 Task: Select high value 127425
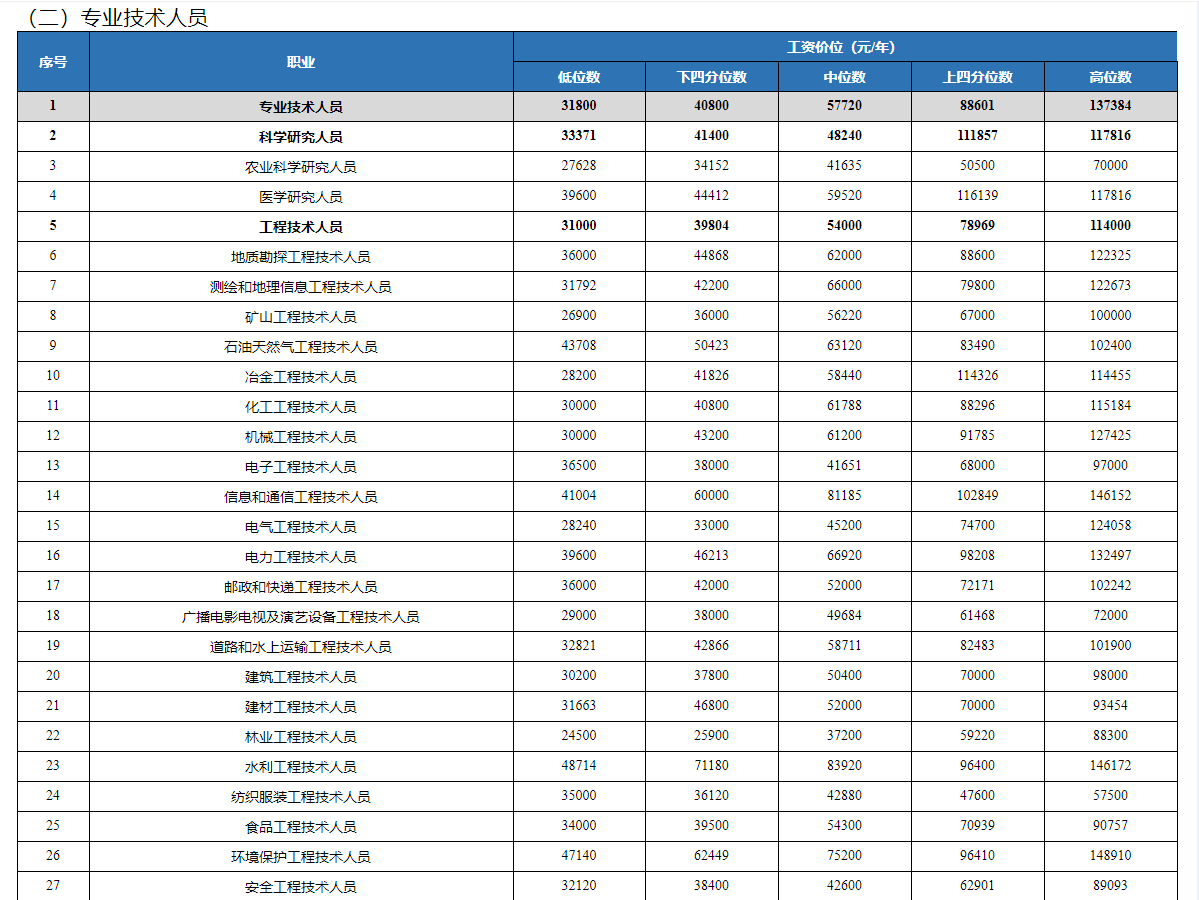point(1110,435)
